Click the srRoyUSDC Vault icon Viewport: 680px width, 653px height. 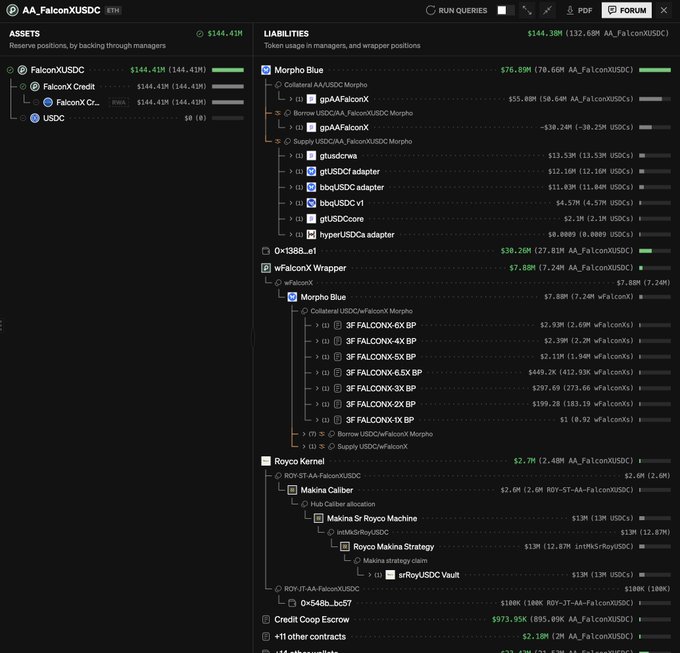pyautogui.click(x=390, y=575)
